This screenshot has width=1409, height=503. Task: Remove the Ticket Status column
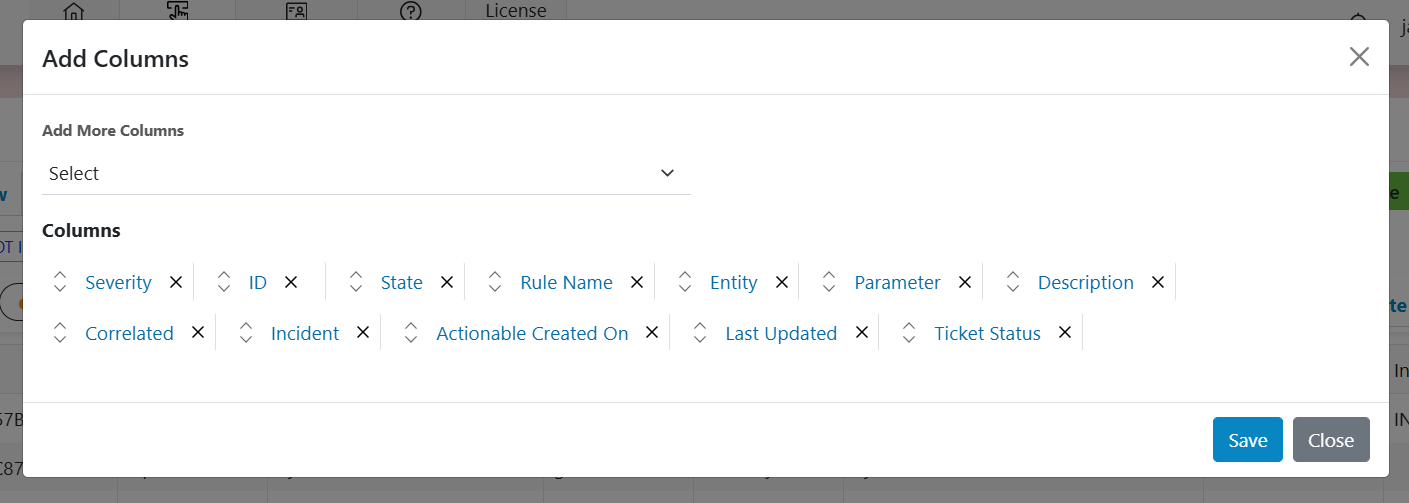pos(1065,333)
